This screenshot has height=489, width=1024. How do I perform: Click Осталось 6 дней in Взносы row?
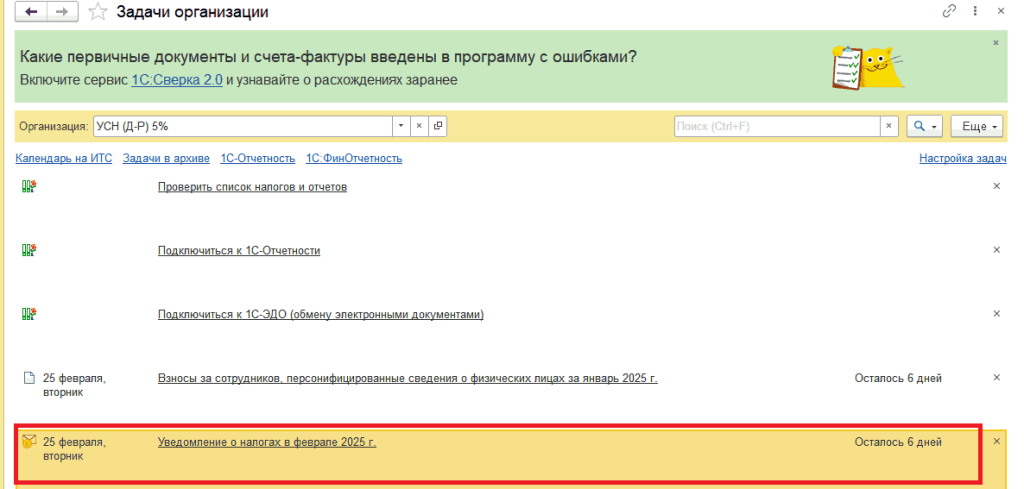(x=898, y=378)
